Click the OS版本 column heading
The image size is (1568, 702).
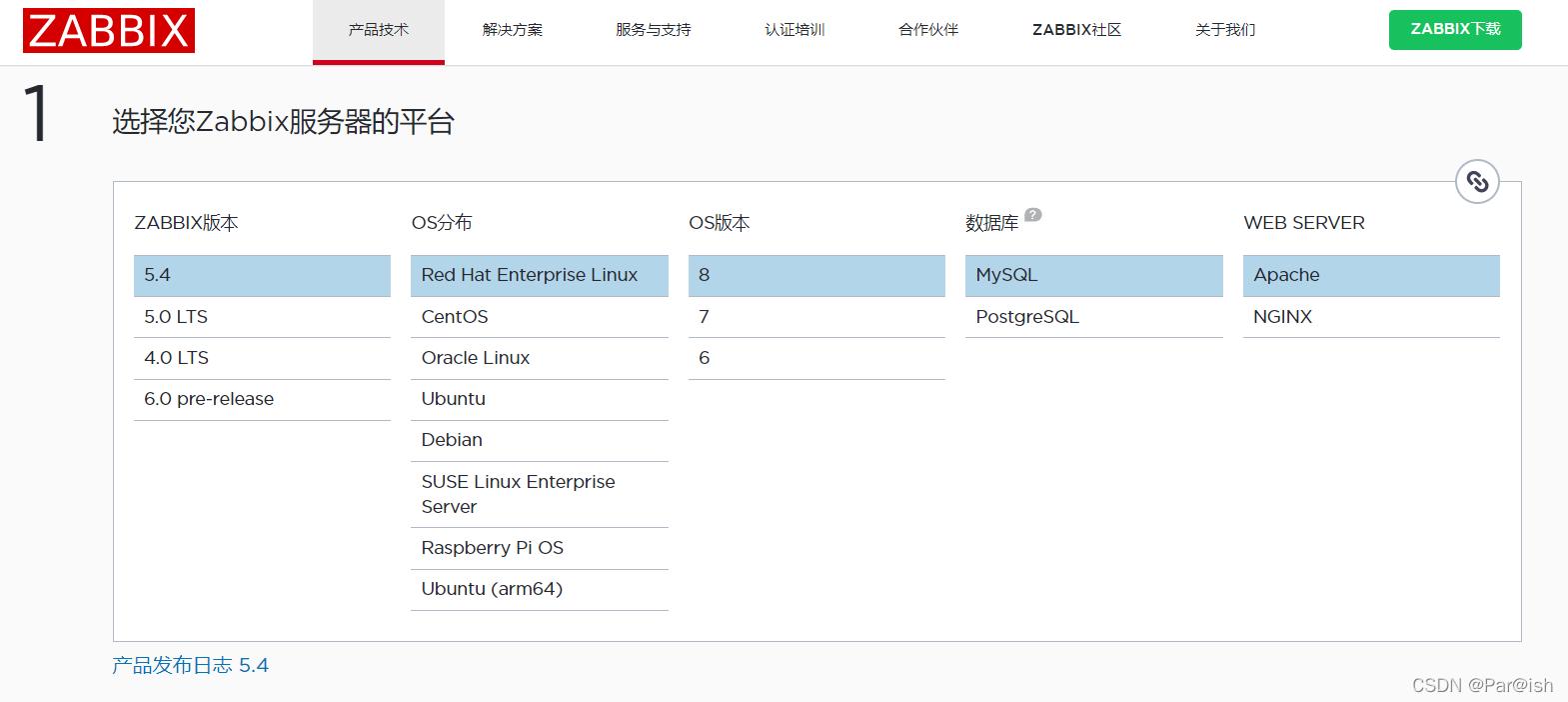pos(720,223)
